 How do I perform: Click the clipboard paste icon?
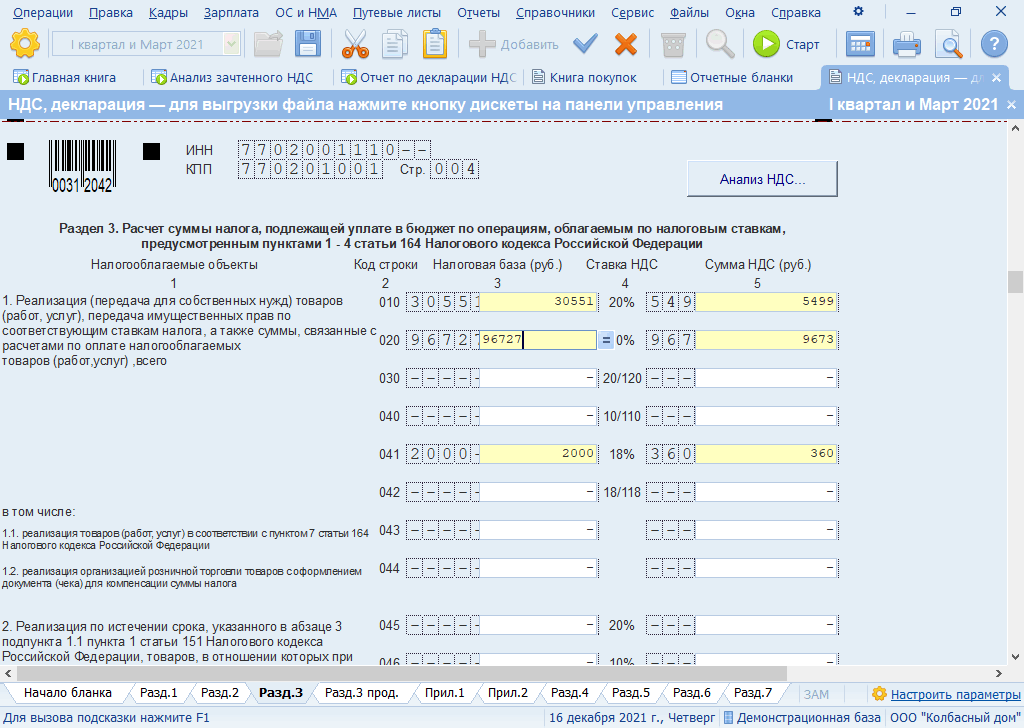click(x=435, y=44)
